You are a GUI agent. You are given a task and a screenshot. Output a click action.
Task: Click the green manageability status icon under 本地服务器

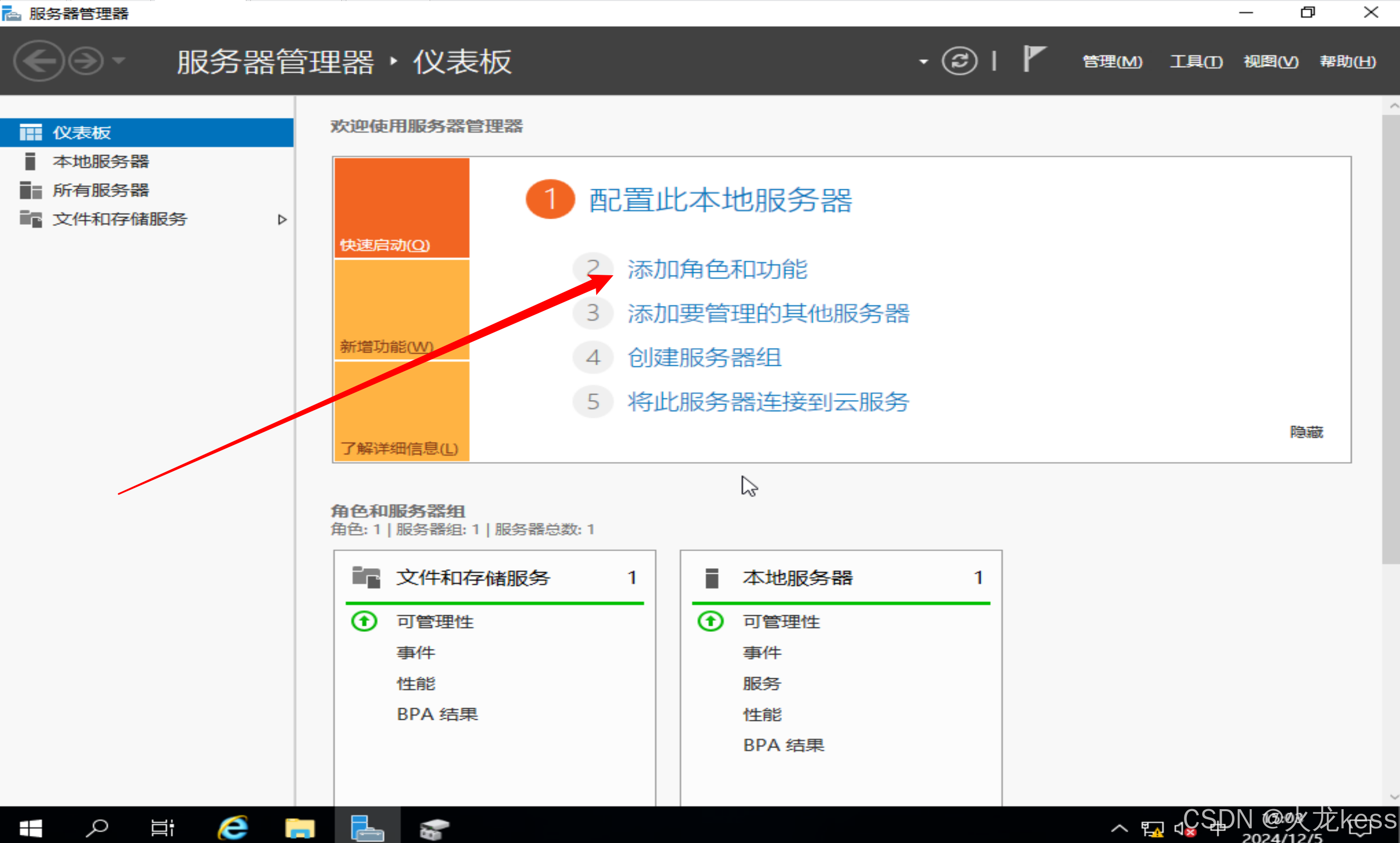[x=710, y=621]
